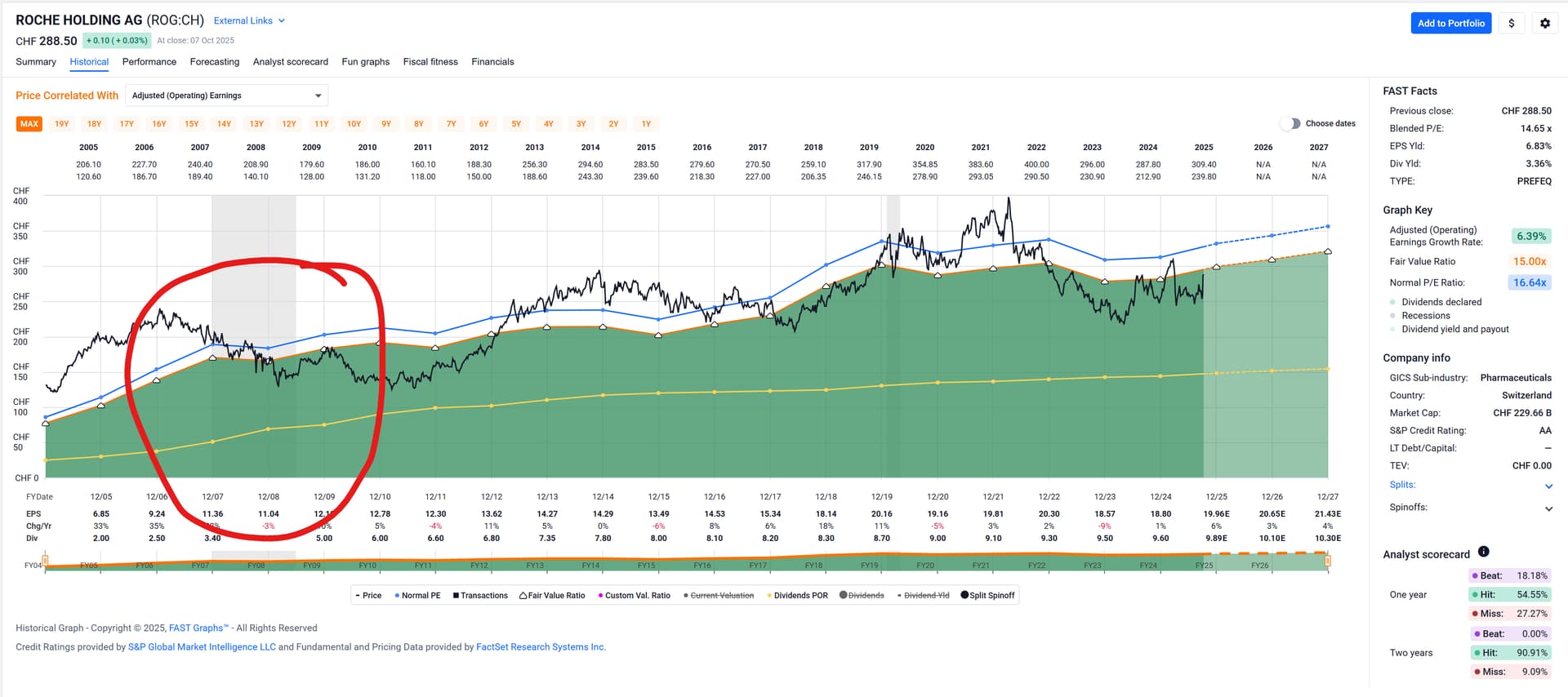The width and height of the screenshot is (1568, 697).
Task: Toggle Split Spinoff legend marker
Action: coord(987,596)
